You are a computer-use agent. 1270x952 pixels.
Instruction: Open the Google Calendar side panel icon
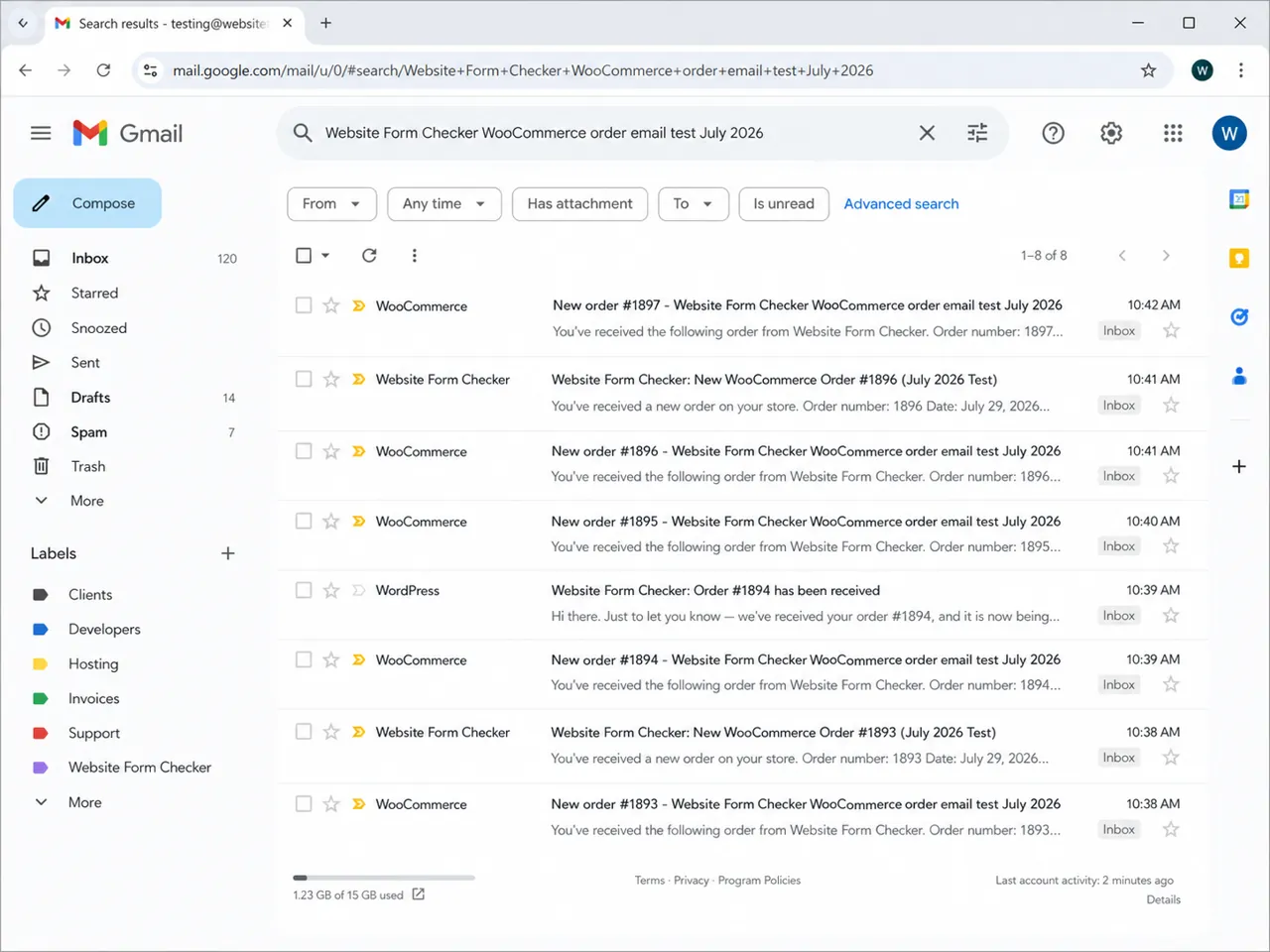[1239, 199]
